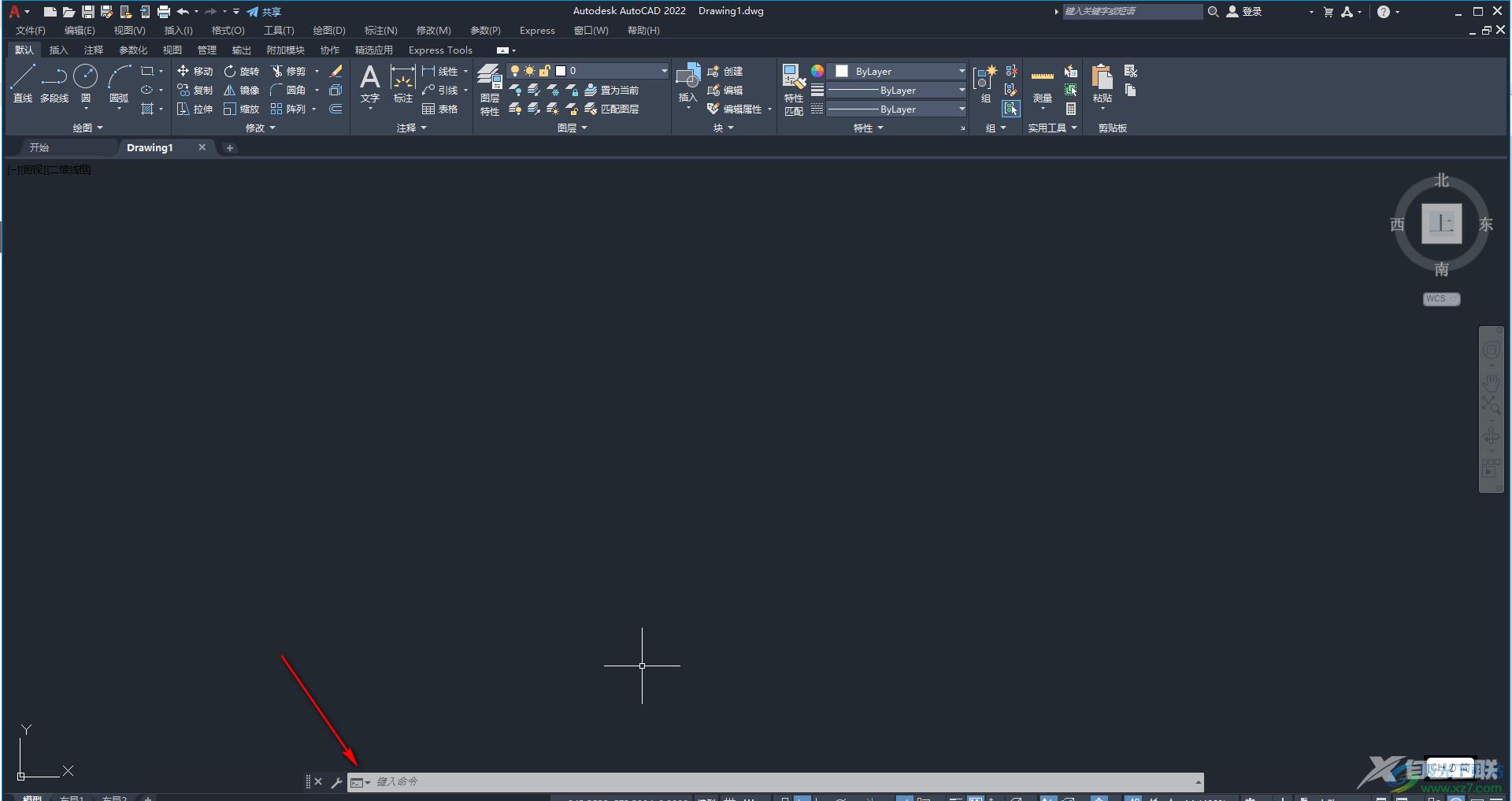Click the new drawing tab plus button
Screen dimensions: 1512x801
tap(230, 147)
